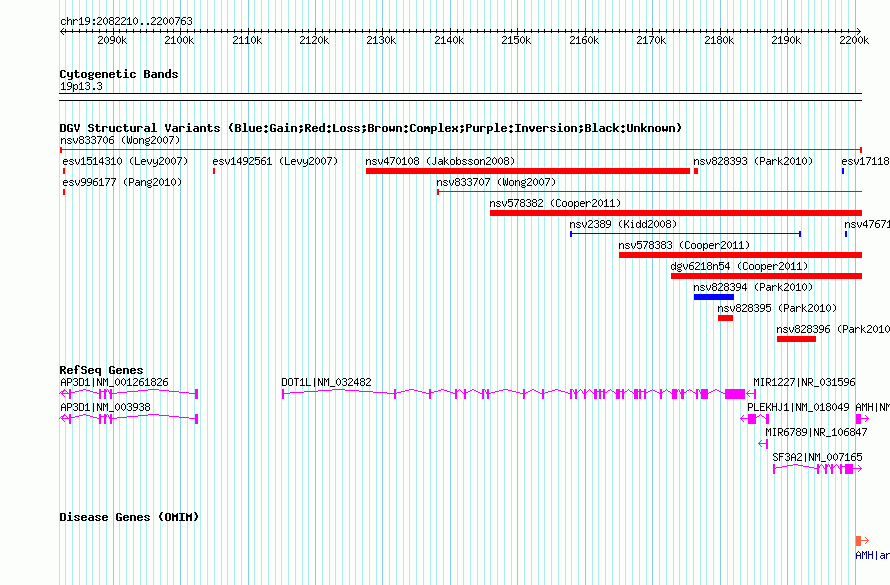Click the PLEKHJ1 gene structure glyph

[755, 419]
